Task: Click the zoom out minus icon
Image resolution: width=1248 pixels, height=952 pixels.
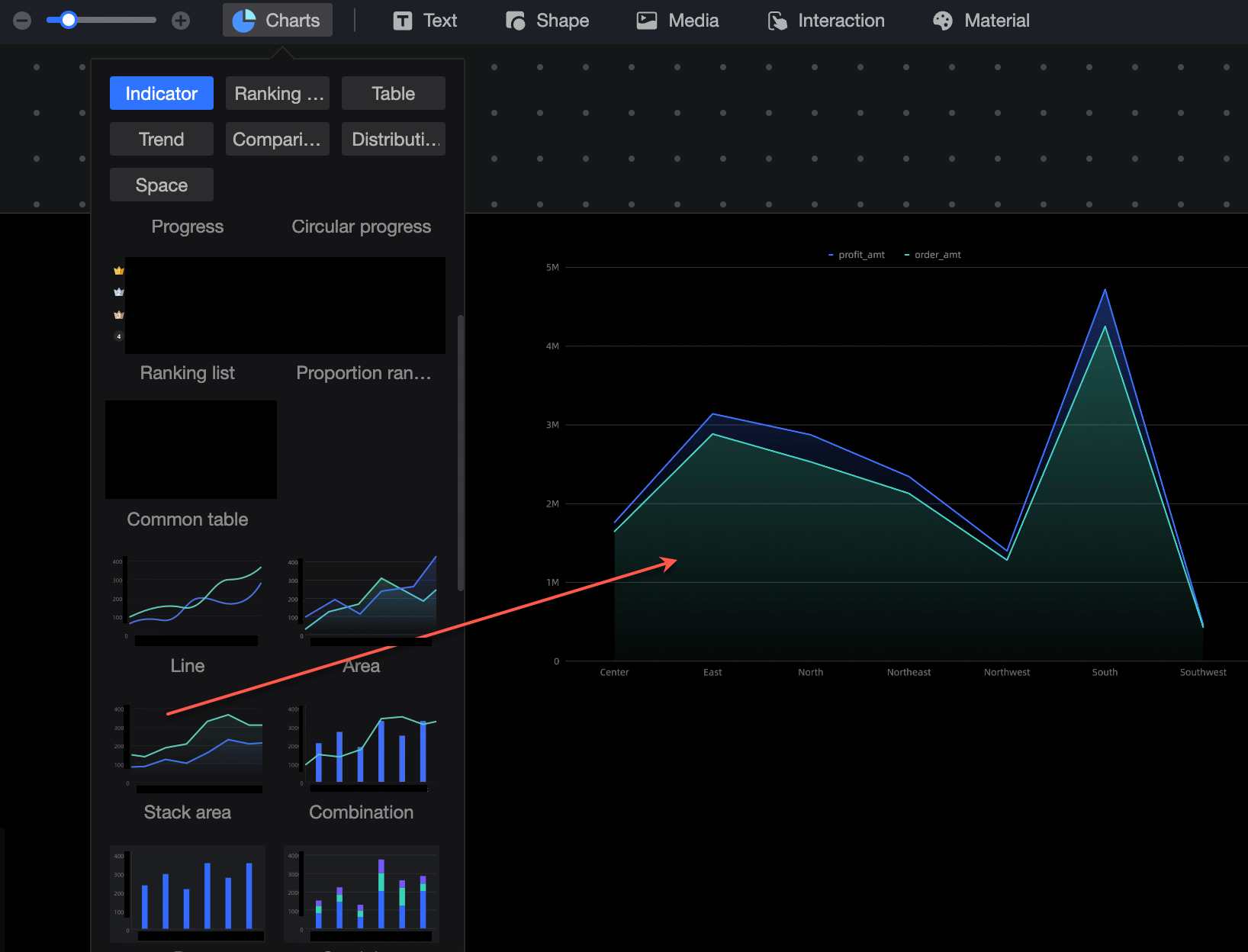Action: 22,21
